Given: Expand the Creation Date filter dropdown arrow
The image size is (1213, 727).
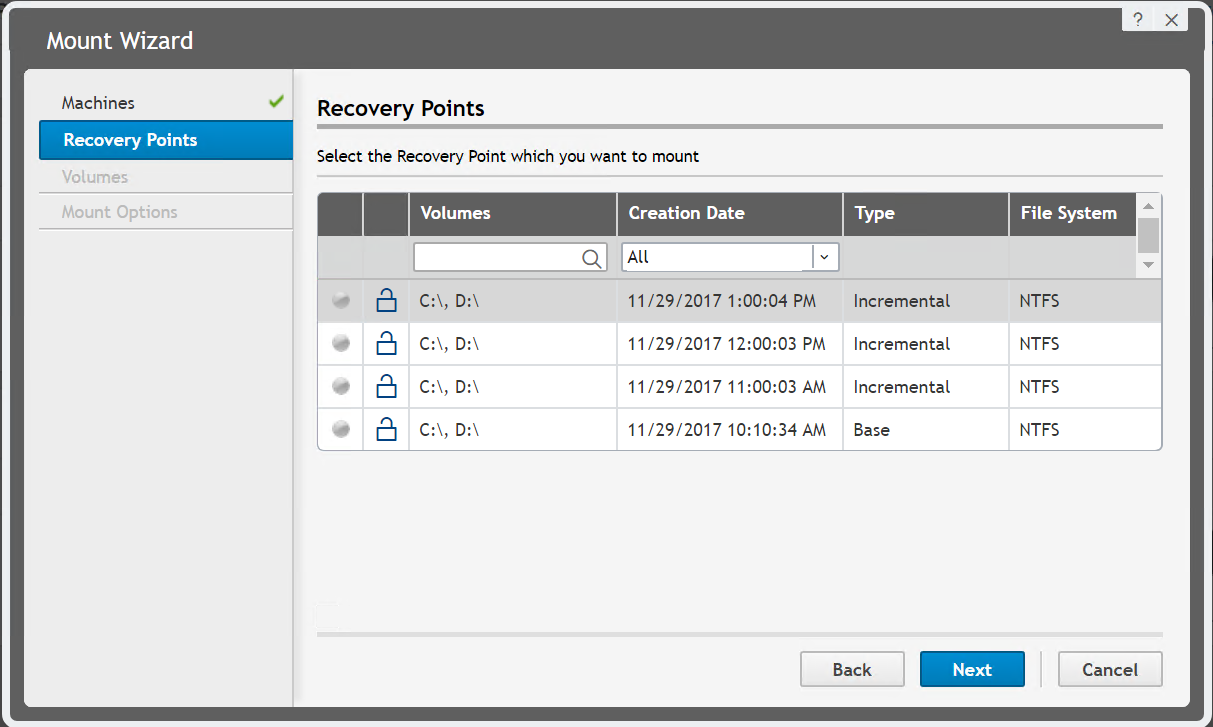Looking at the screenshot, I should [x=825, y=257].
